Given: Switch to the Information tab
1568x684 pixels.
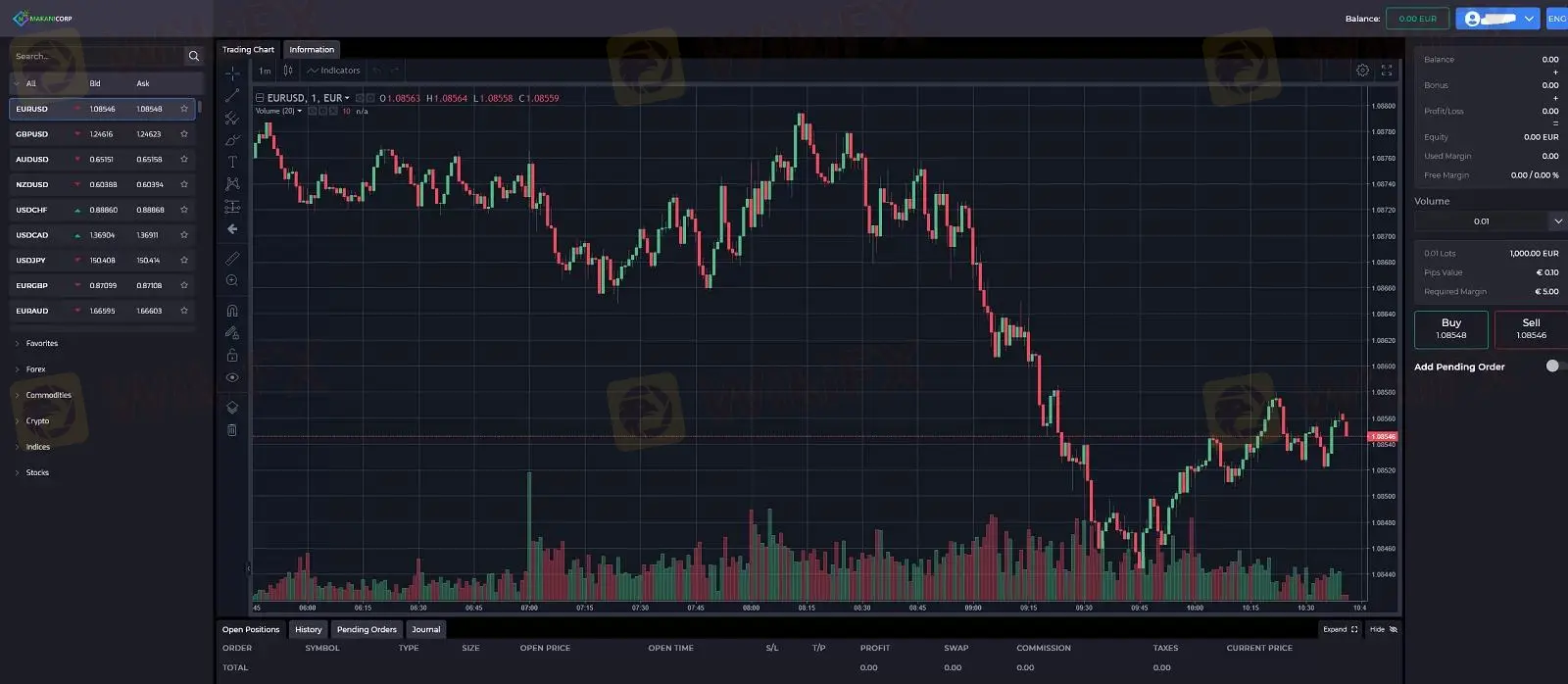Looking at the screenshot, I should [x=312, y=49].
